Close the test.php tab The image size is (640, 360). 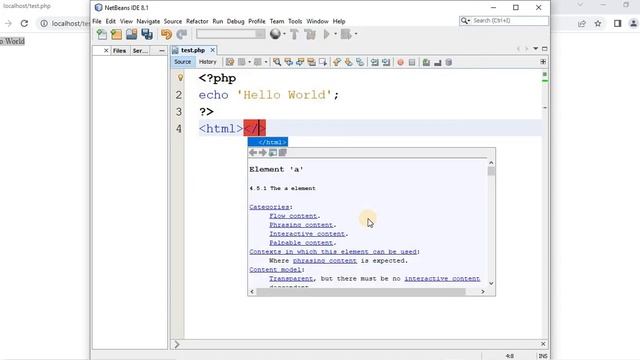(x=212, y=50)
